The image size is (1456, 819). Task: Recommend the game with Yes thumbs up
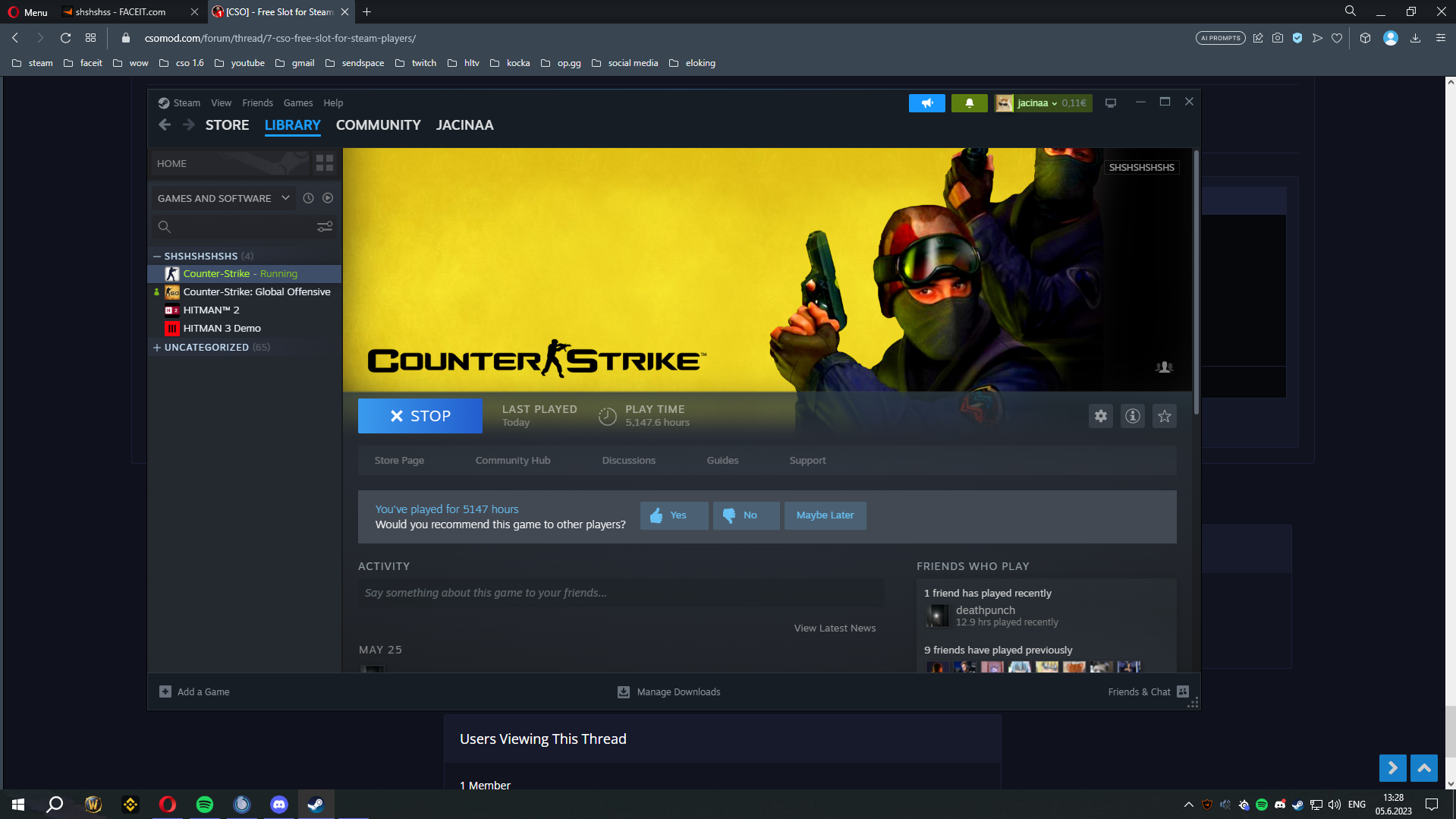674,515
